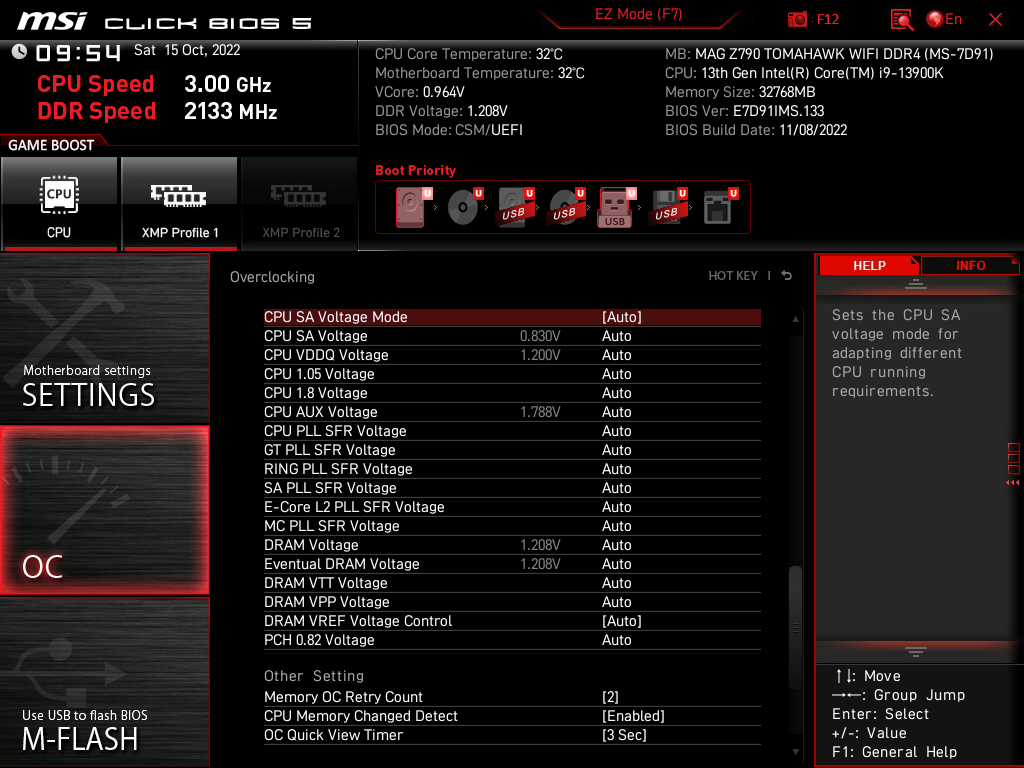Select the optical disc boot priority icon

point(464,207)
